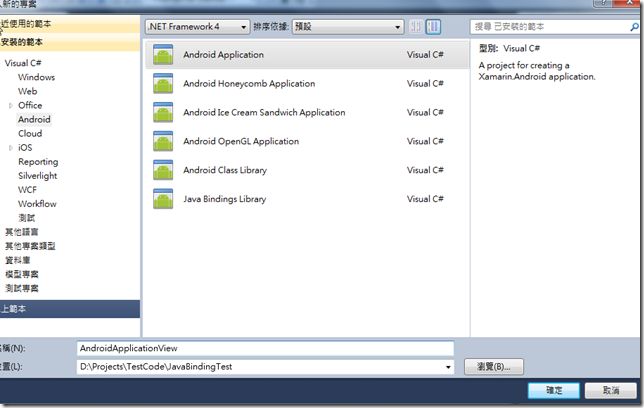
Task: Click the search magnifier icon
Action: pos(634,27)
